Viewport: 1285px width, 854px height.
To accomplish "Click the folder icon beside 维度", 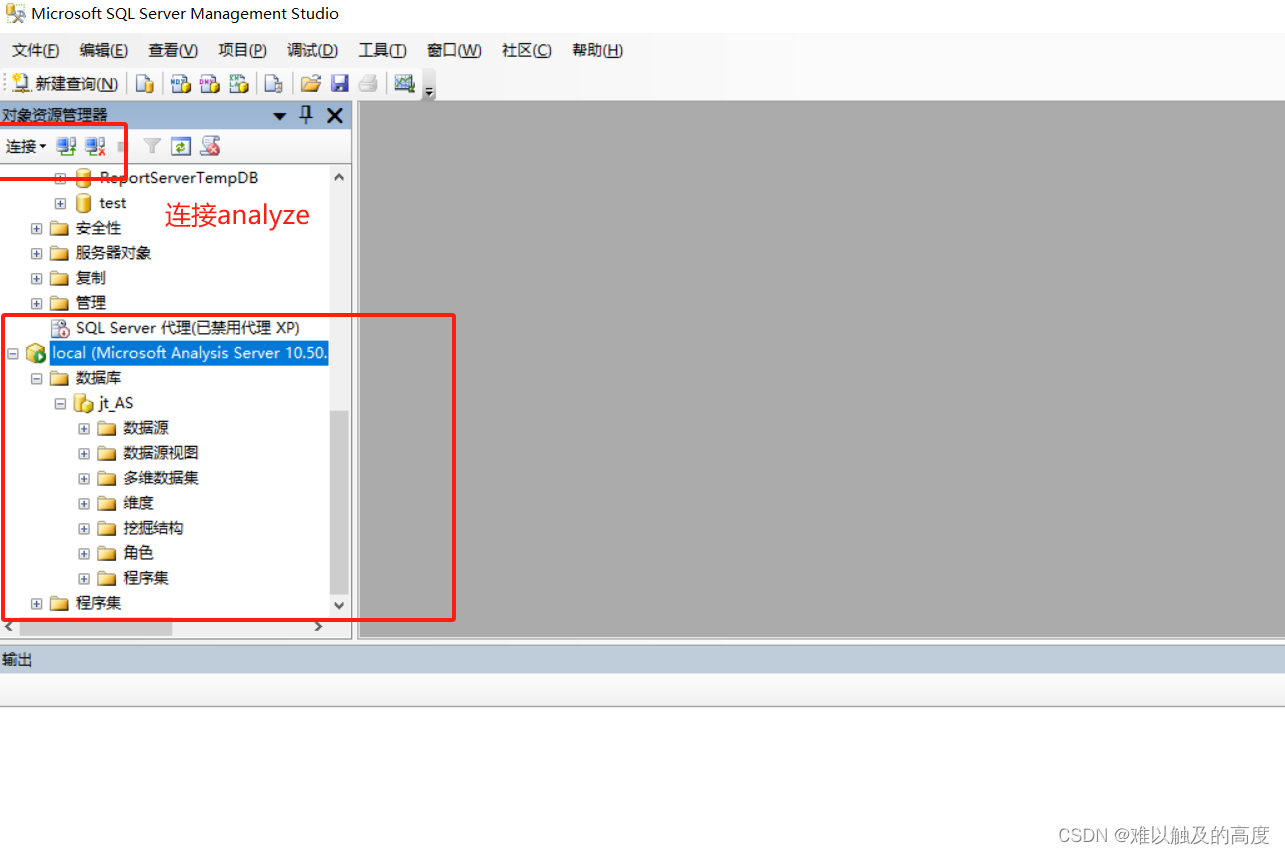I will tap(107, 503).
